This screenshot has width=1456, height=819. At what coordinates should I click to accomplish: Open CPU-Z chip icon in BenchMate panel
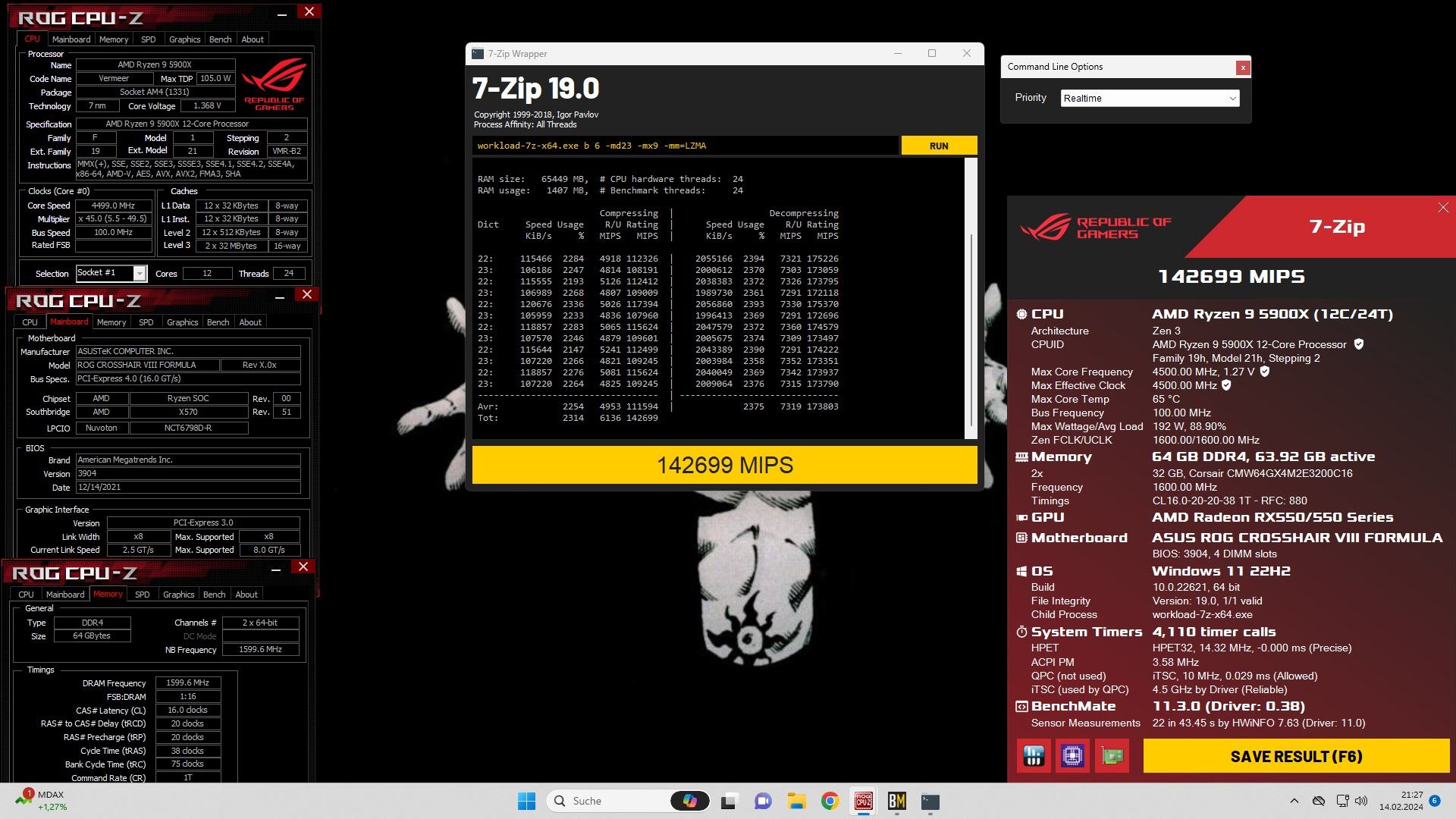pyautogui.click(x=1072, y=756)
